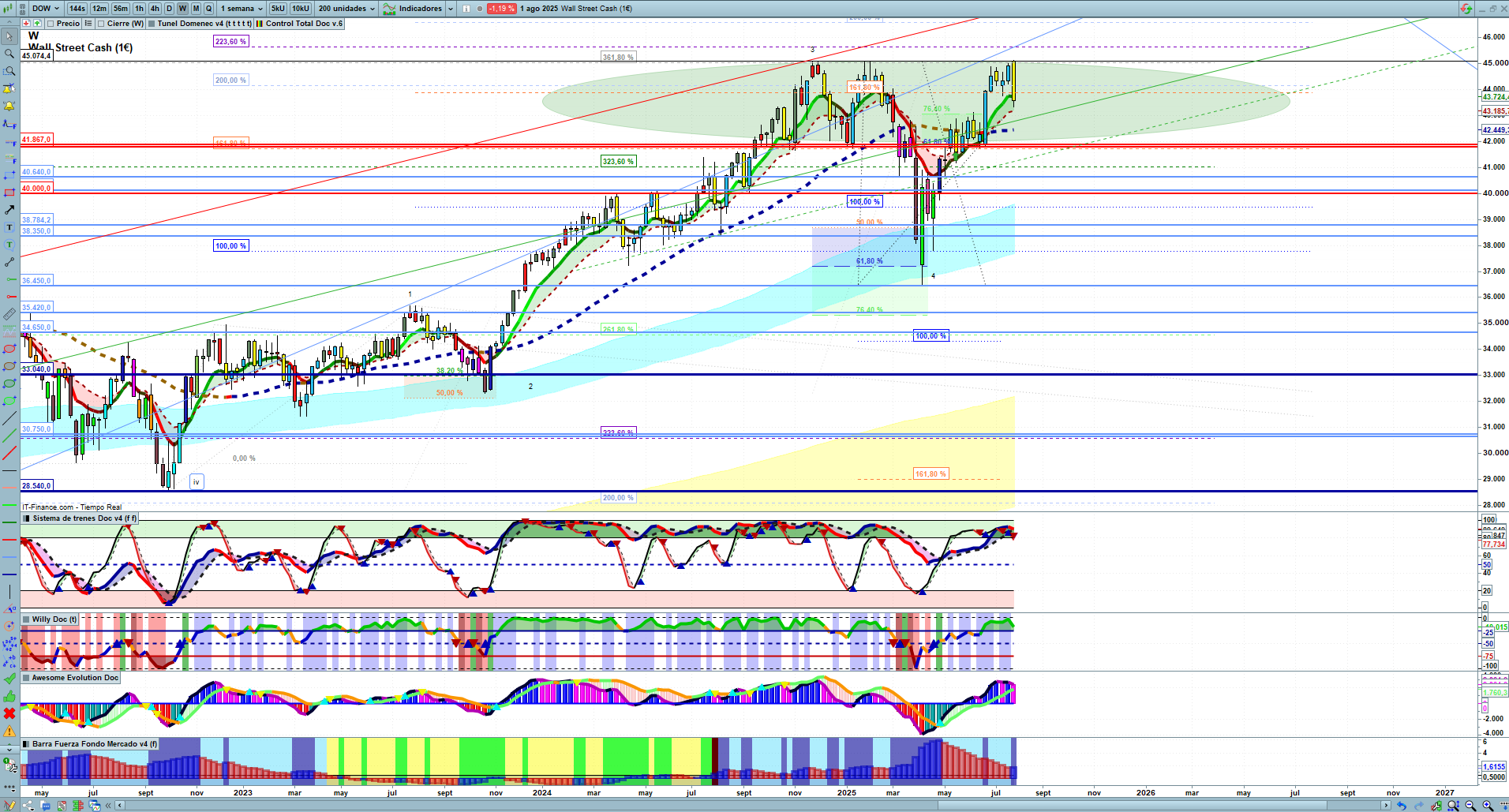Click the info icon next to Indicadores
Viewport: 1509px width, 812px height.
coord(466,9)
